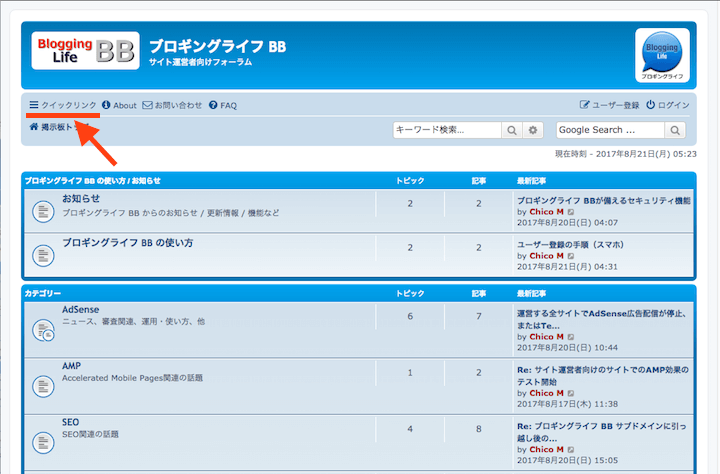Viewport: 720px width, 474px height.
Task: Click the ブロギングライフ BB の使い方 / お知らせ category header
Action: pyautogui.click(x=93, y=181)
